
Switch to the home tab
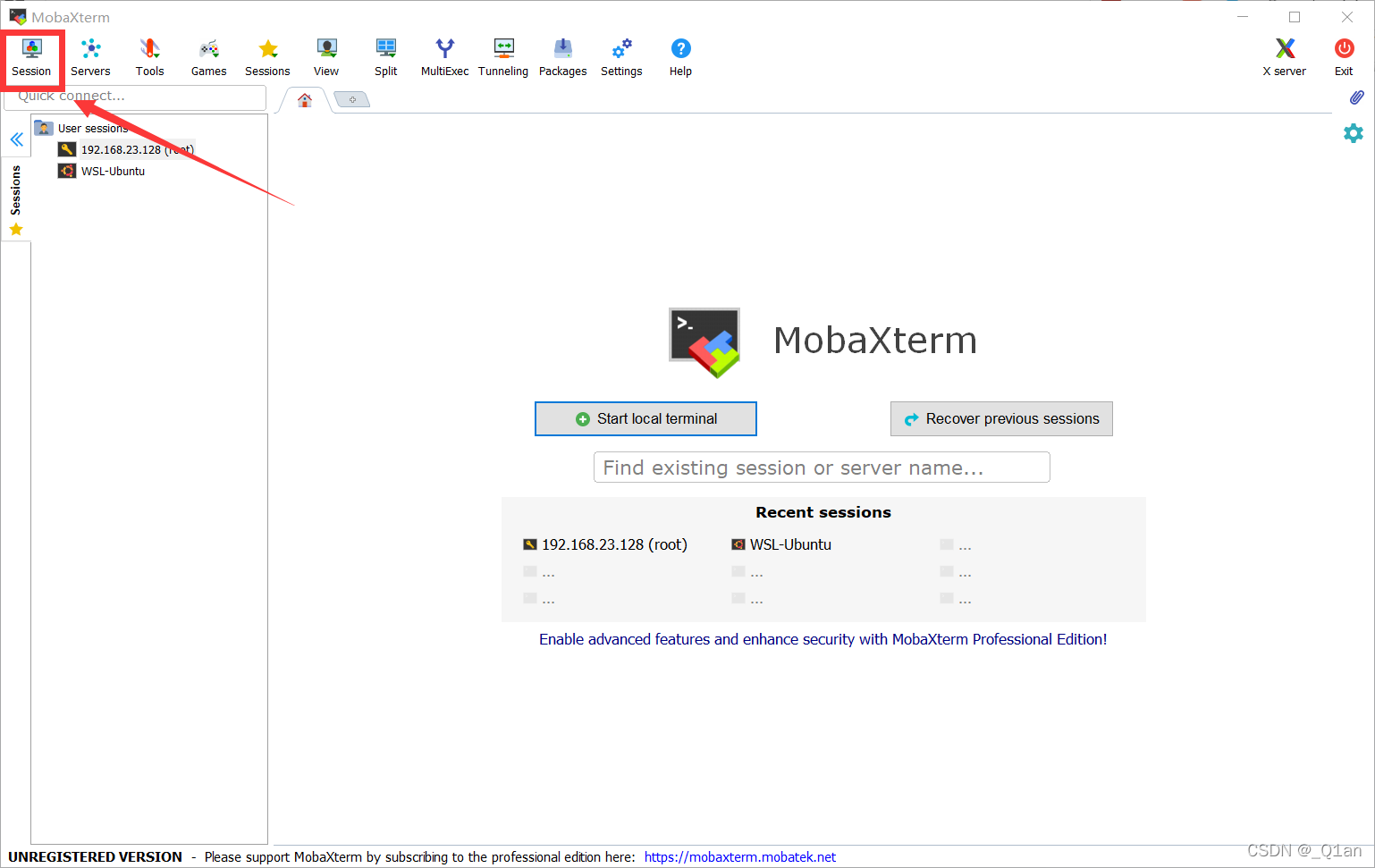point(304,99)
